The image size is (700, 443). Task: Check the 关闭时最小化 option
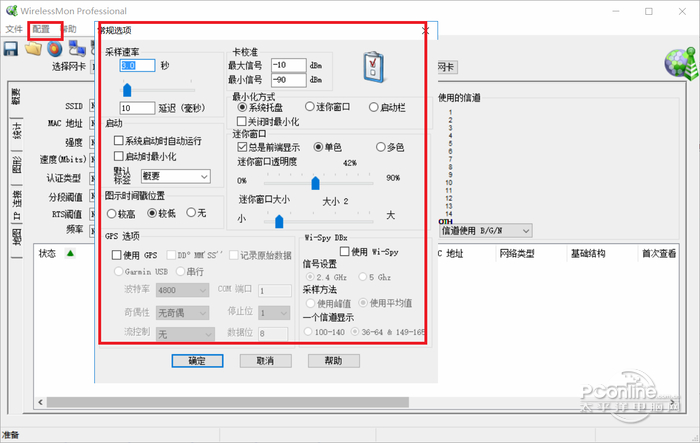242,121
